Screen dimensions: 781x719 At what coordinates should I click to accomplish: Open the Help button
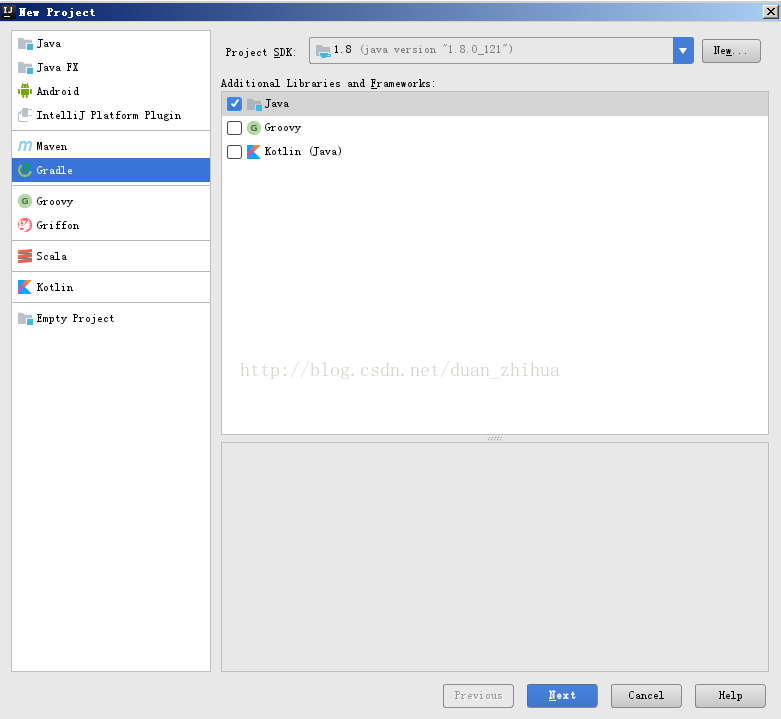[x=730, y=696]
